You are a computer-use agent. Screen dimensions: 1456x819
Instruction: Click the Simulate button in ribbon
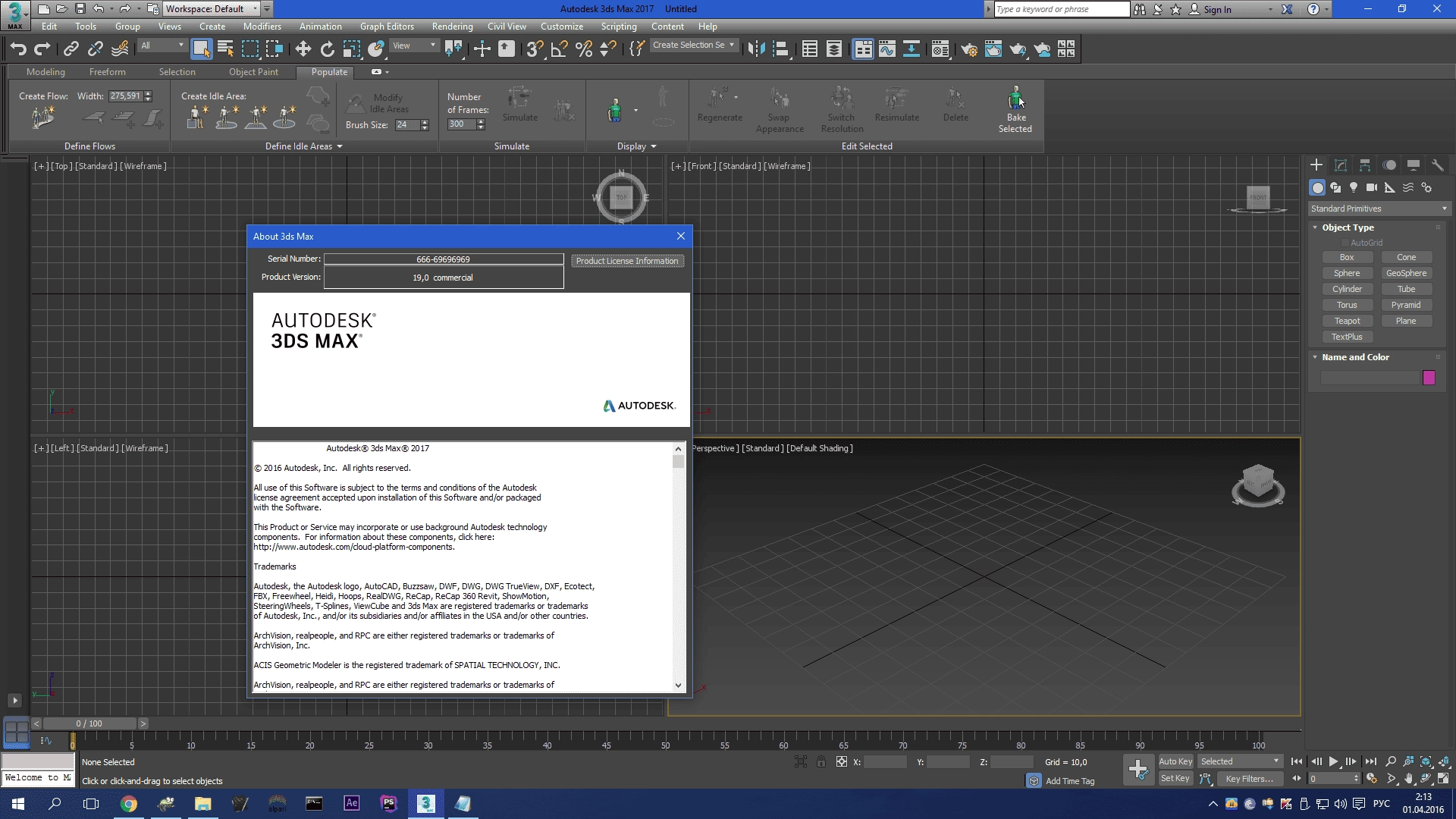pyautogui.click(x=520, y=104)
